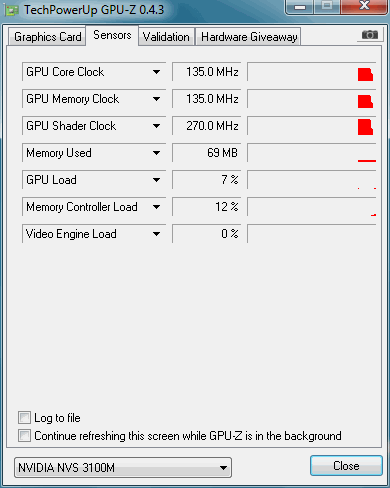Open the GPU Shader Clock dropdown
Viewport: 390px width, 488px height.
point(156,126)
